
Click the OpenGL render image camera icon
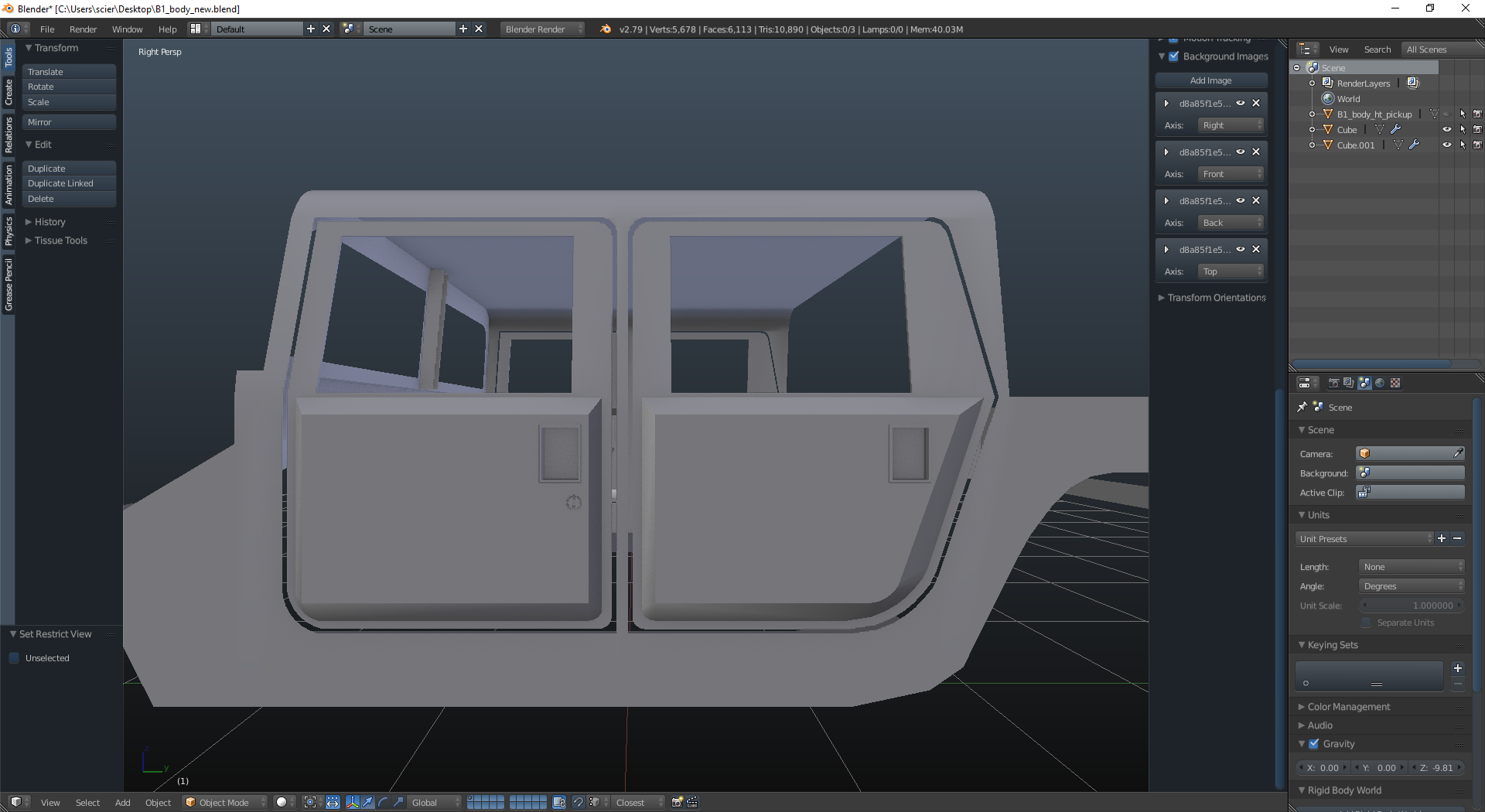677,802
